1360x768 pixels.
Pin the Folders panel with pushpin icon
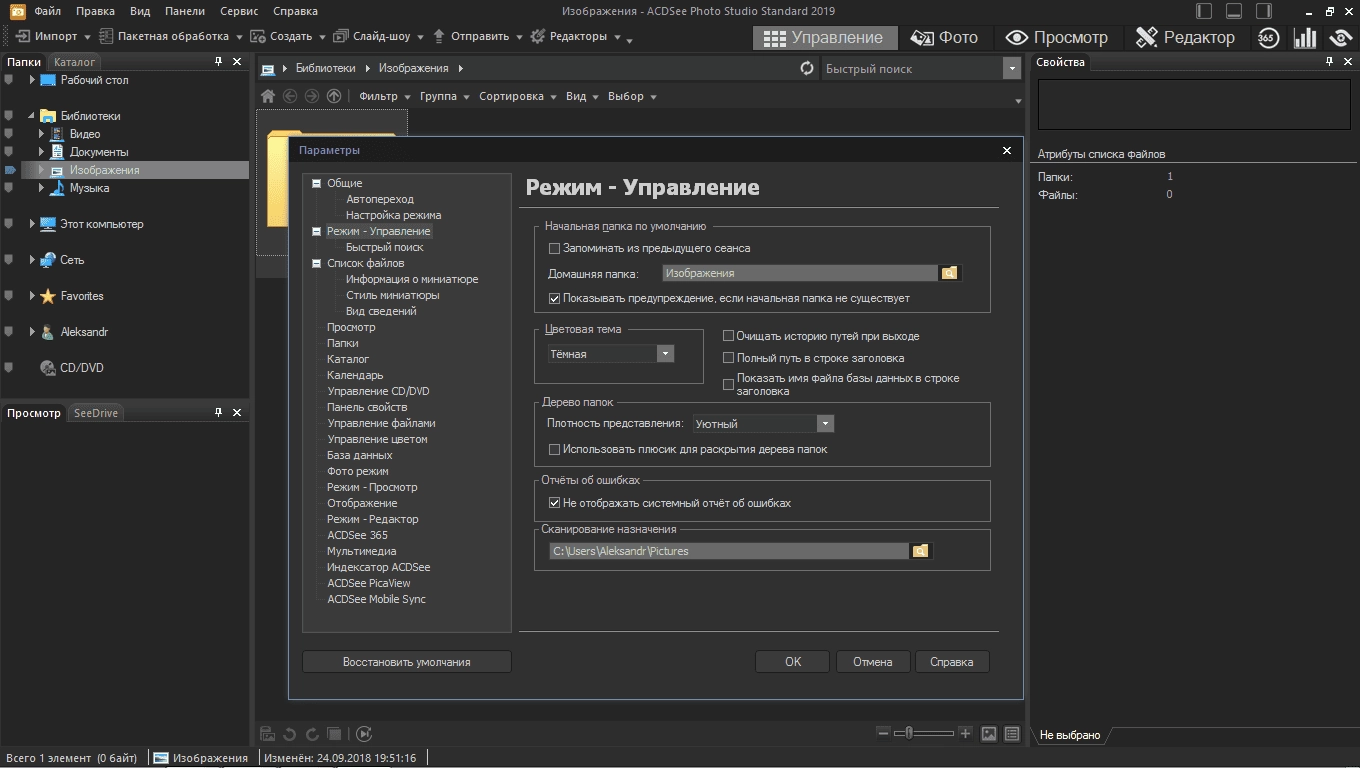pos(219,62)
